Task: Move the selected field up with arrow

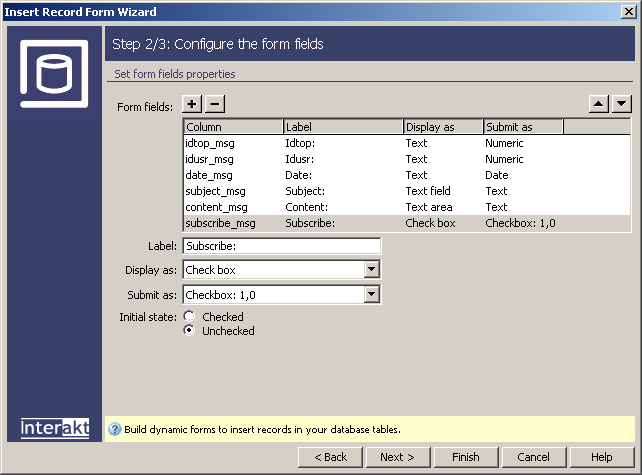Action: pos(599,104)
